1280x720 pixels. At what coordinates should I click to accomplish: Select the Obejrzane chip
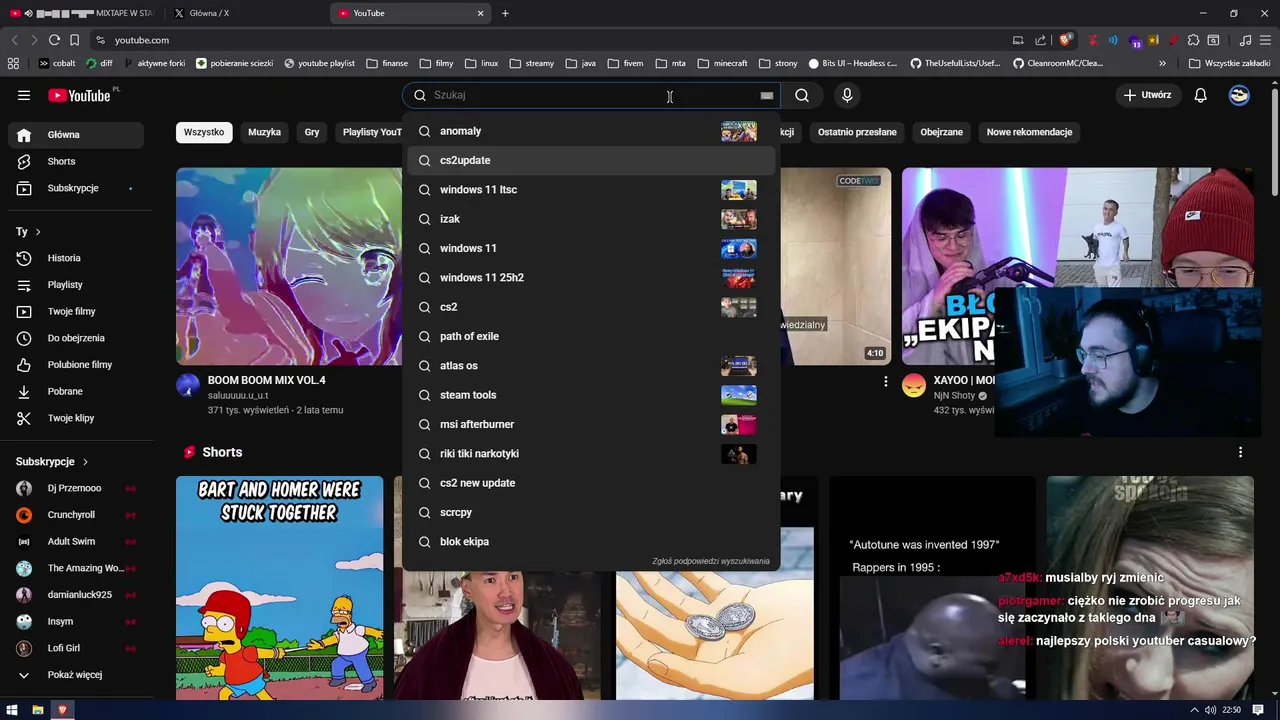tap(941, 132)
